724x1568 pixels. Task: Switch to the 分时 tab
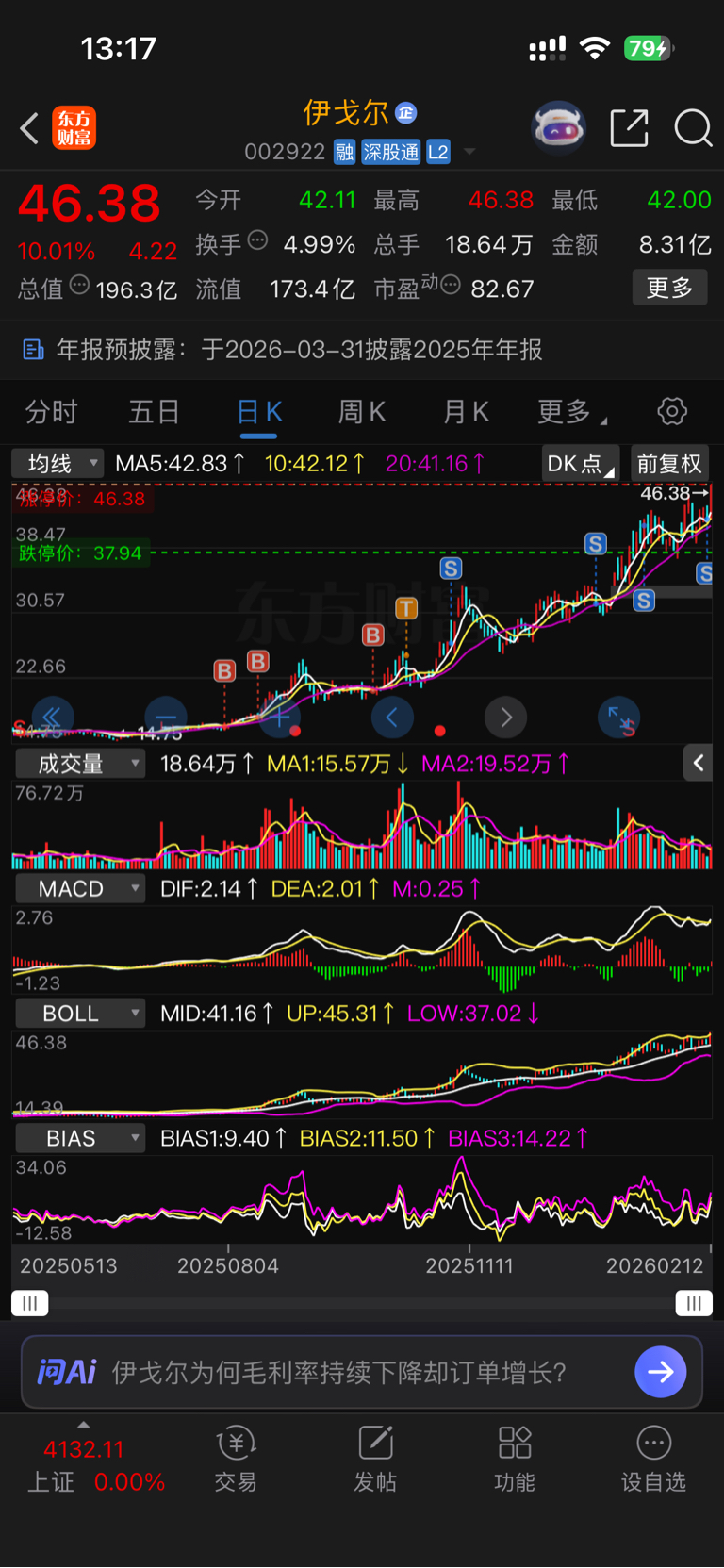pyautogui.click(x=51, y=412)
